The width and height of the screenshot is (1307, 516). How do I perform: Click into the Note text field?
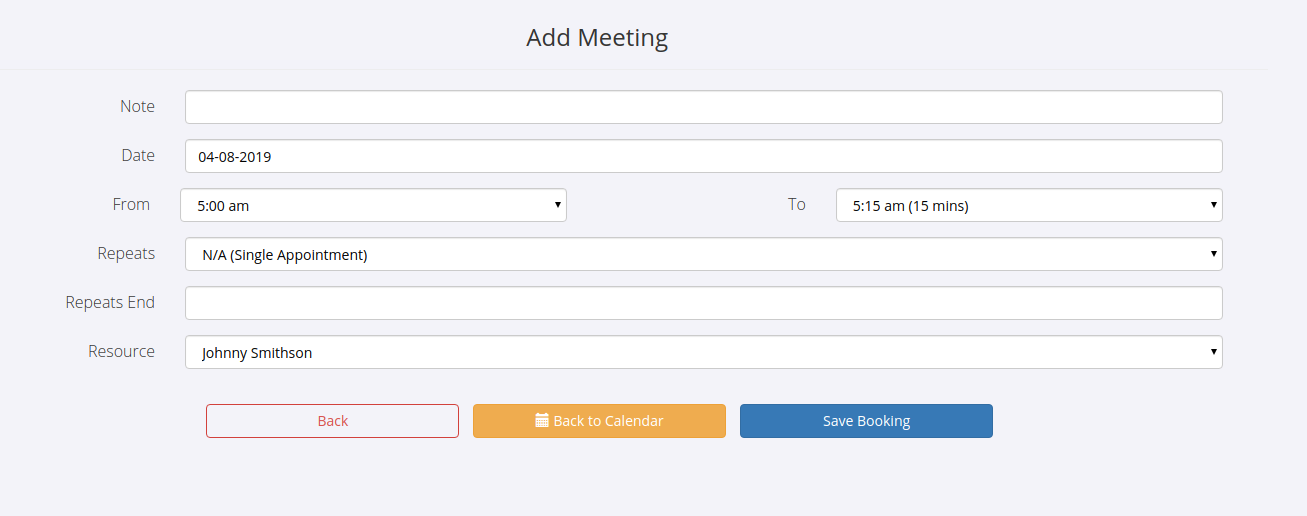pos(703,107)
